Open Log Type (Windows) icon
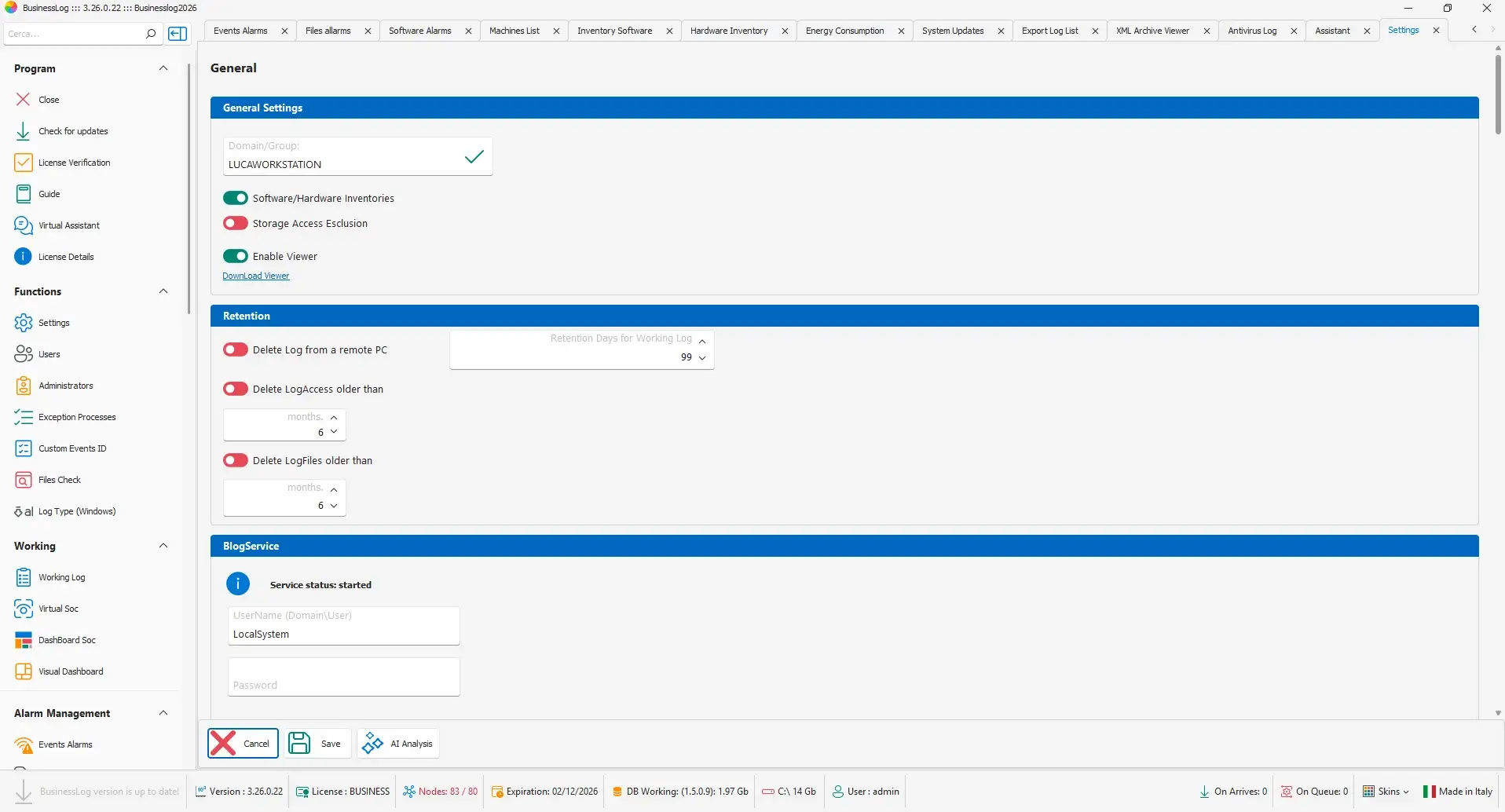 coord(24,511)
